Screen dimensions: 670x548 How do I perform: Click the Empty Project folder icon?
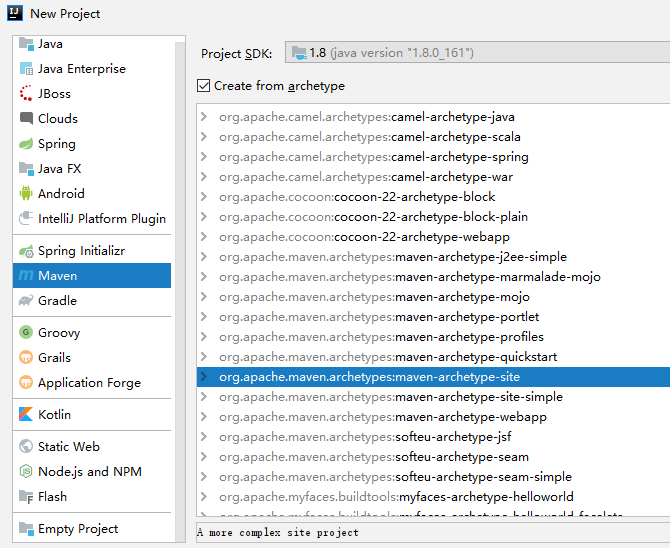coord(26,529)
